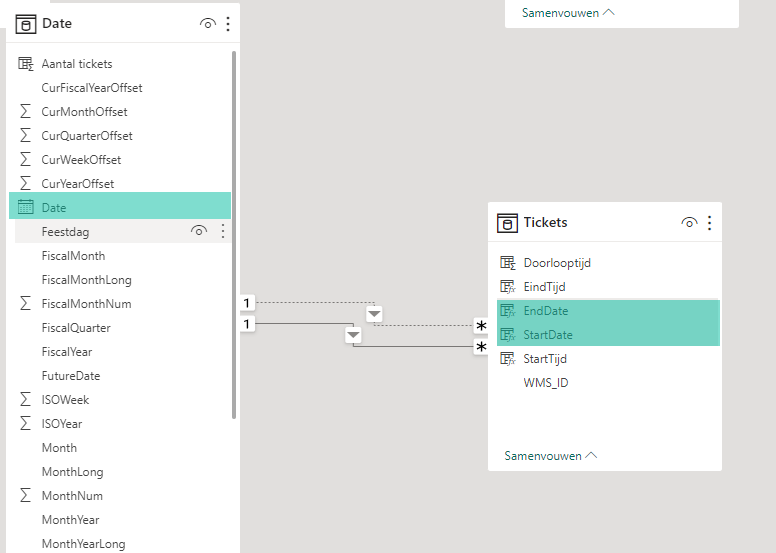This screenshot has height=553, width=776.
Task: Select the MonthLong field
Action: [72, 471]
